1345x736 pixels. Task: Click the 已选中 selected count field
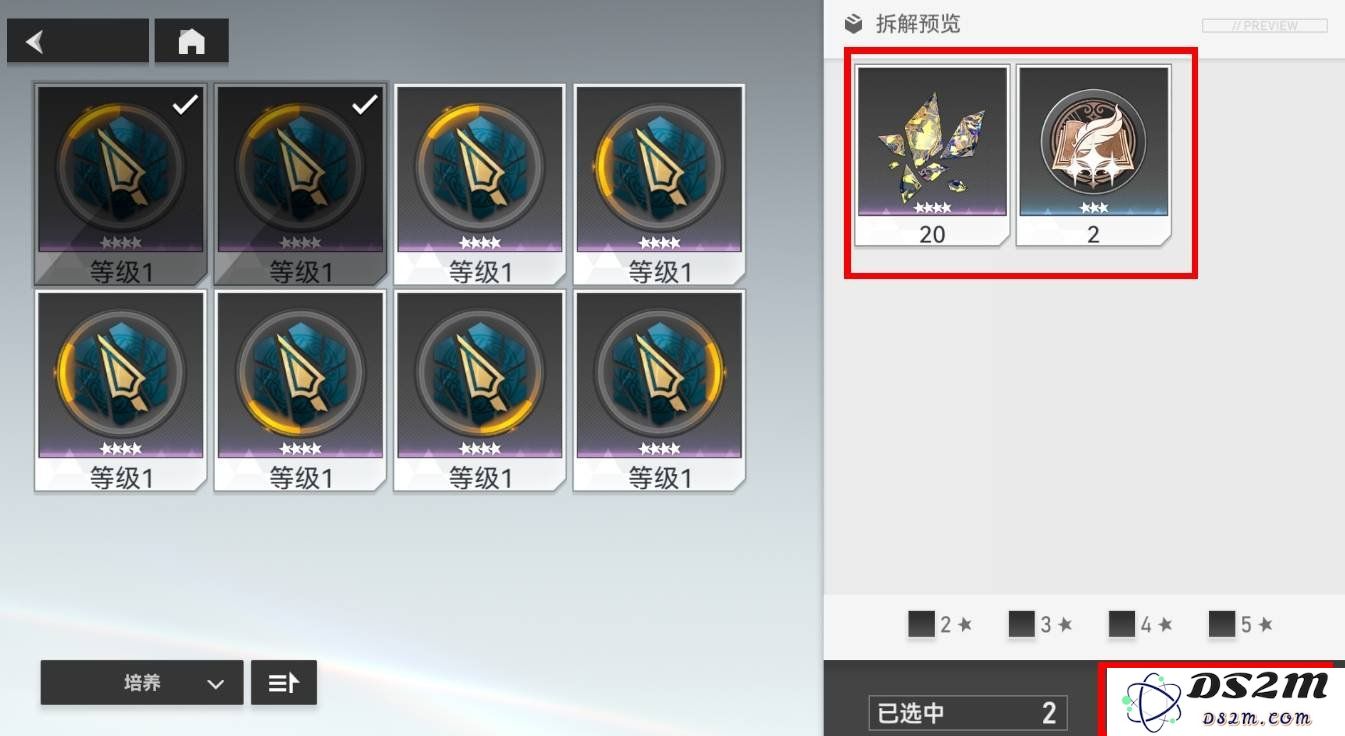pos(968,713)
